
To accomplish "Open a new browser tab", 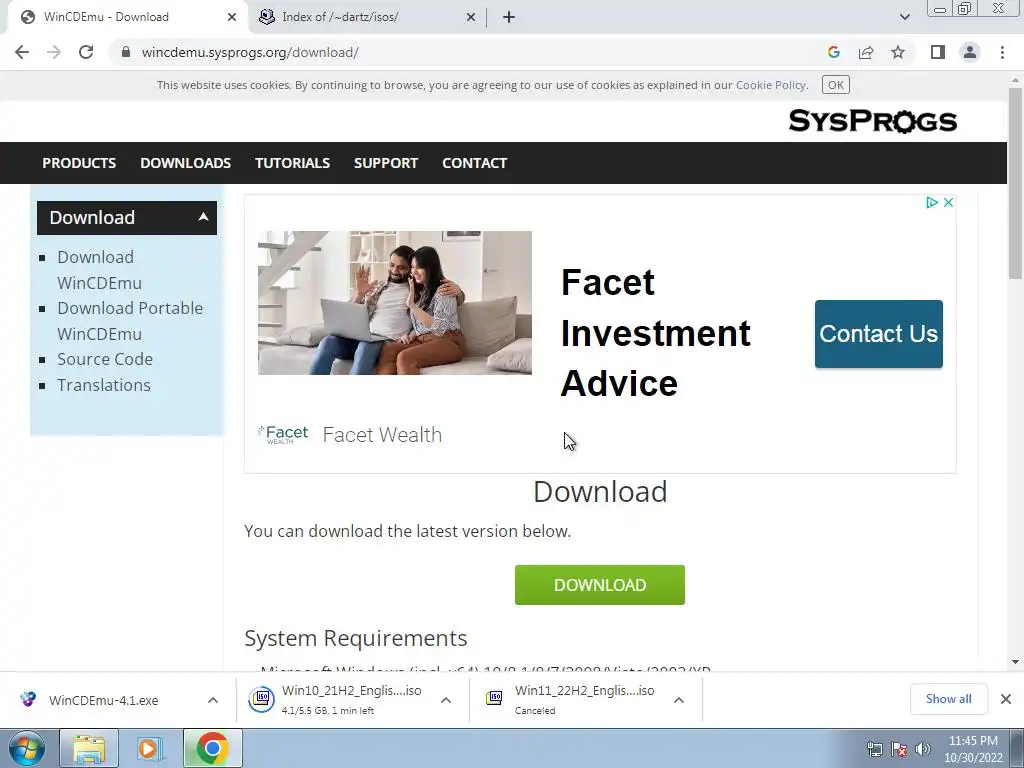I will (x=509, y=17).
